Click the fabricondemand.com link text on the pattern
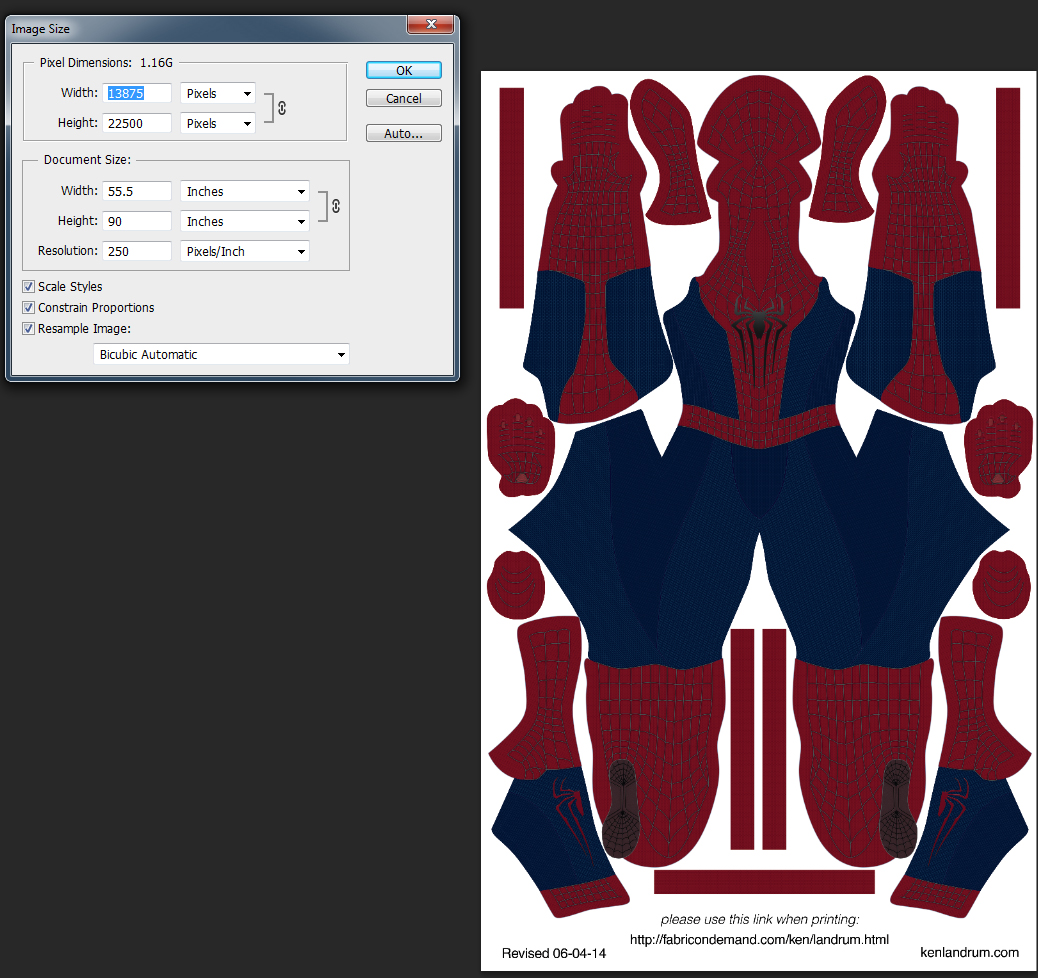This screenshot has width=1038, height=978. (759, 940)
